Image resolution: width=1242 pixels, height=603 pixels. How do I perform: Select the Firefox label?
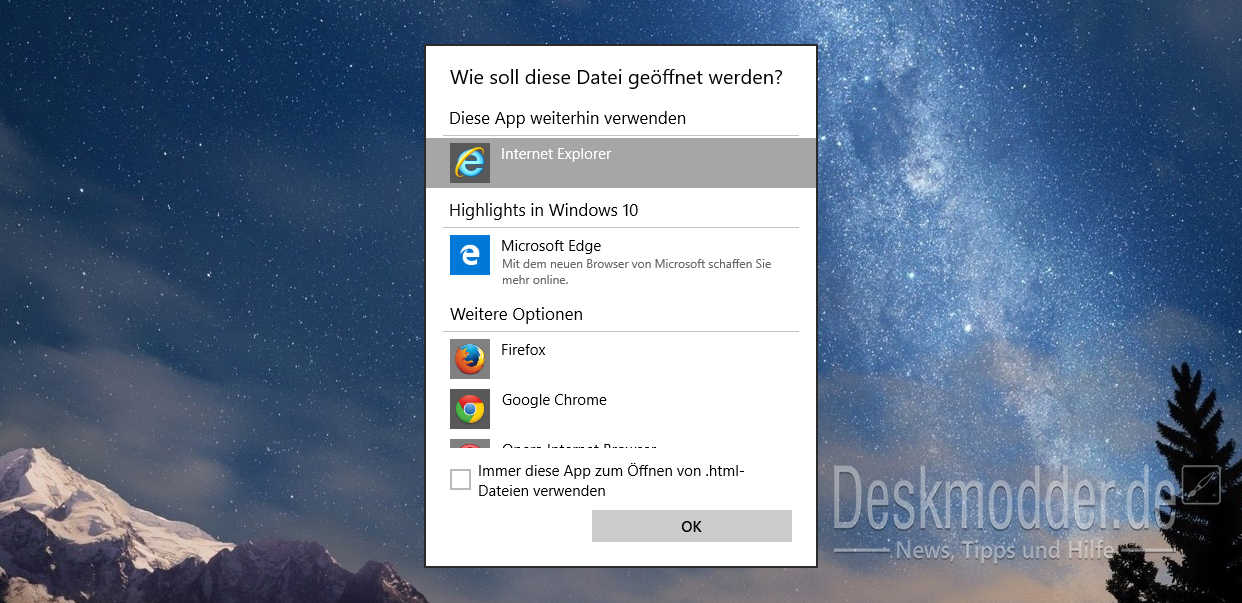coord(523,350)
